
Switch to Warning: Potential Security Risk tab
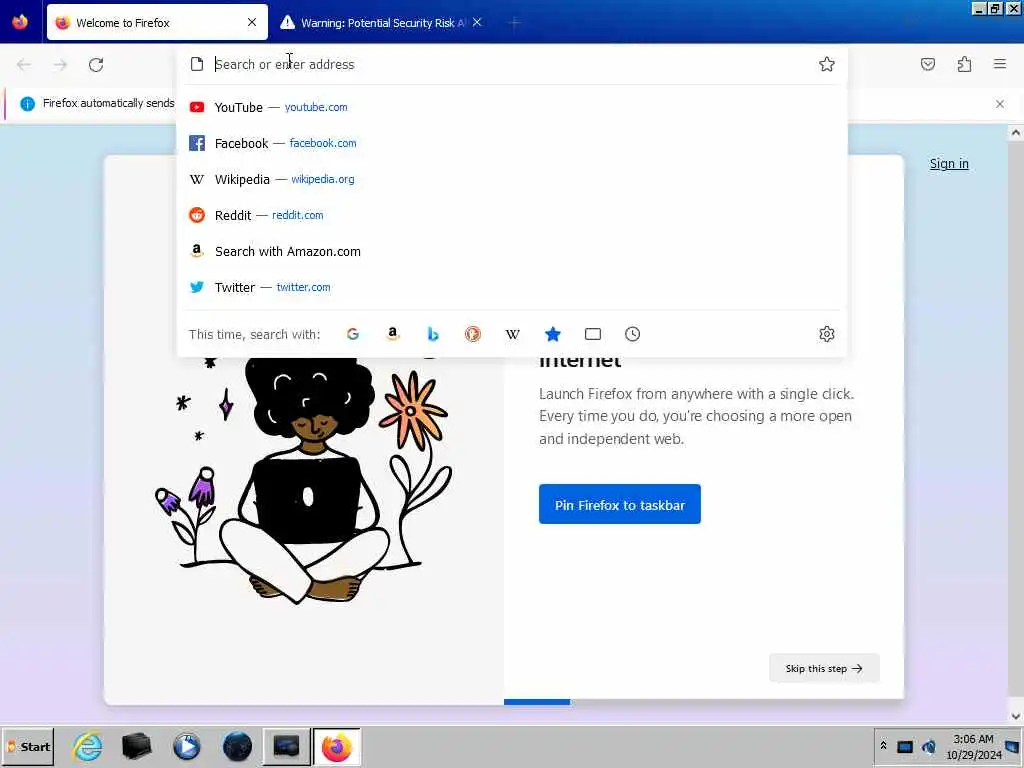(x=382, y=23)
